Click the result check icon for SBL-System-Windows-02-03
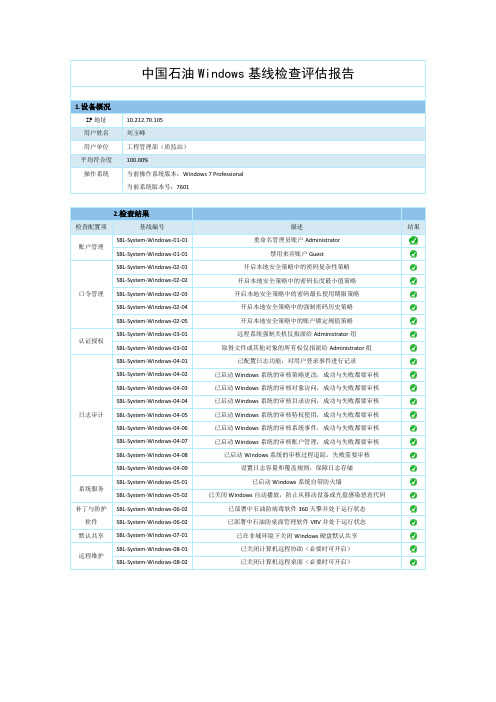The height and width of the screenshot is (702, 496). click(x=413, y=294)
